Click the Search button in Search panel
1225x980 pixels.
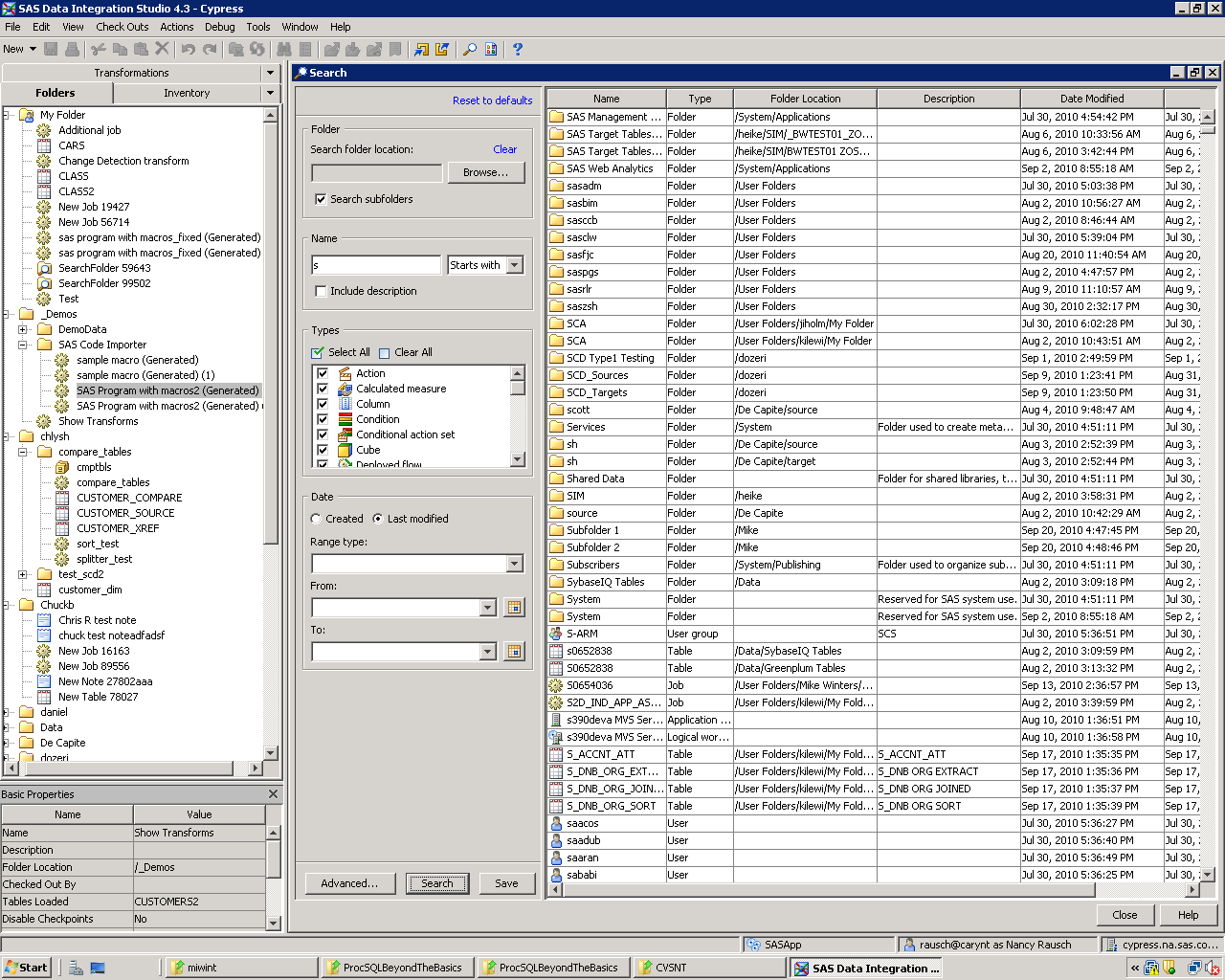[437, 883]
